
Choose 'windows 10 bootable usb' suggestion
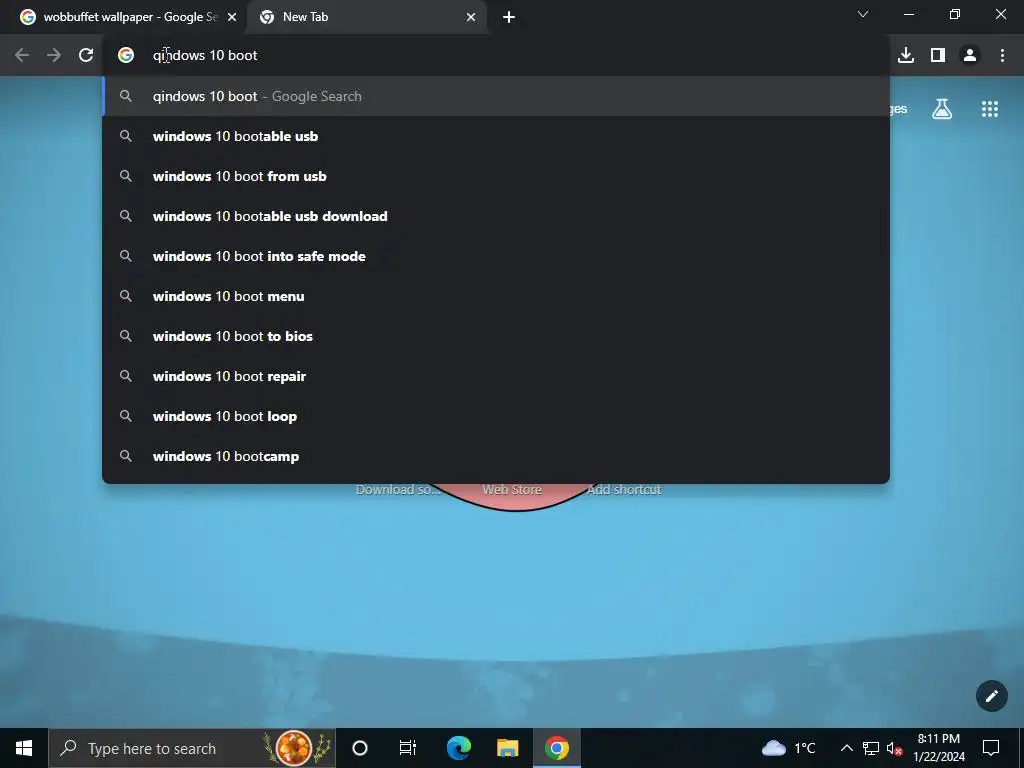[496, 136]
